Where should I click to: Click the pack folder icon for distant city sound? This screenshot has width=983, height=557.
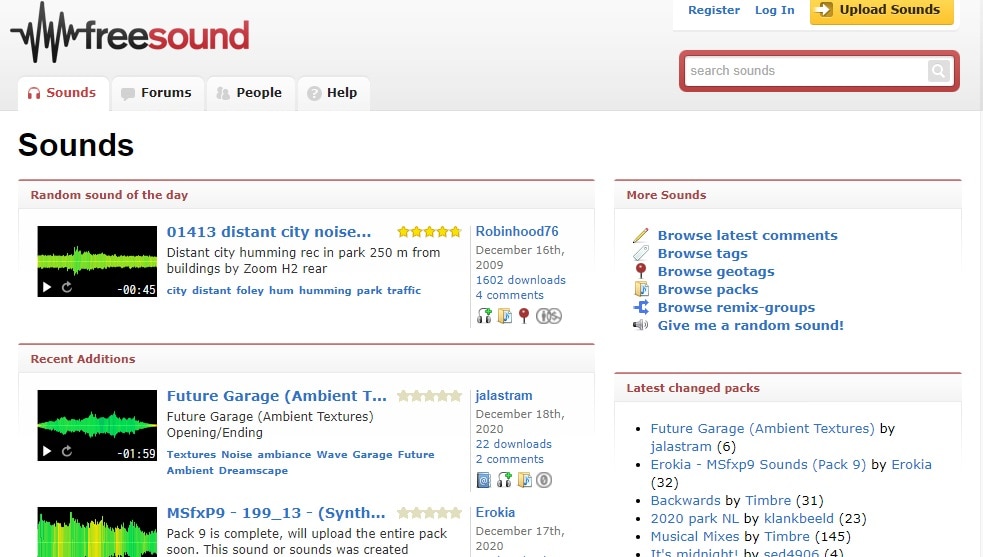point(505,316)
